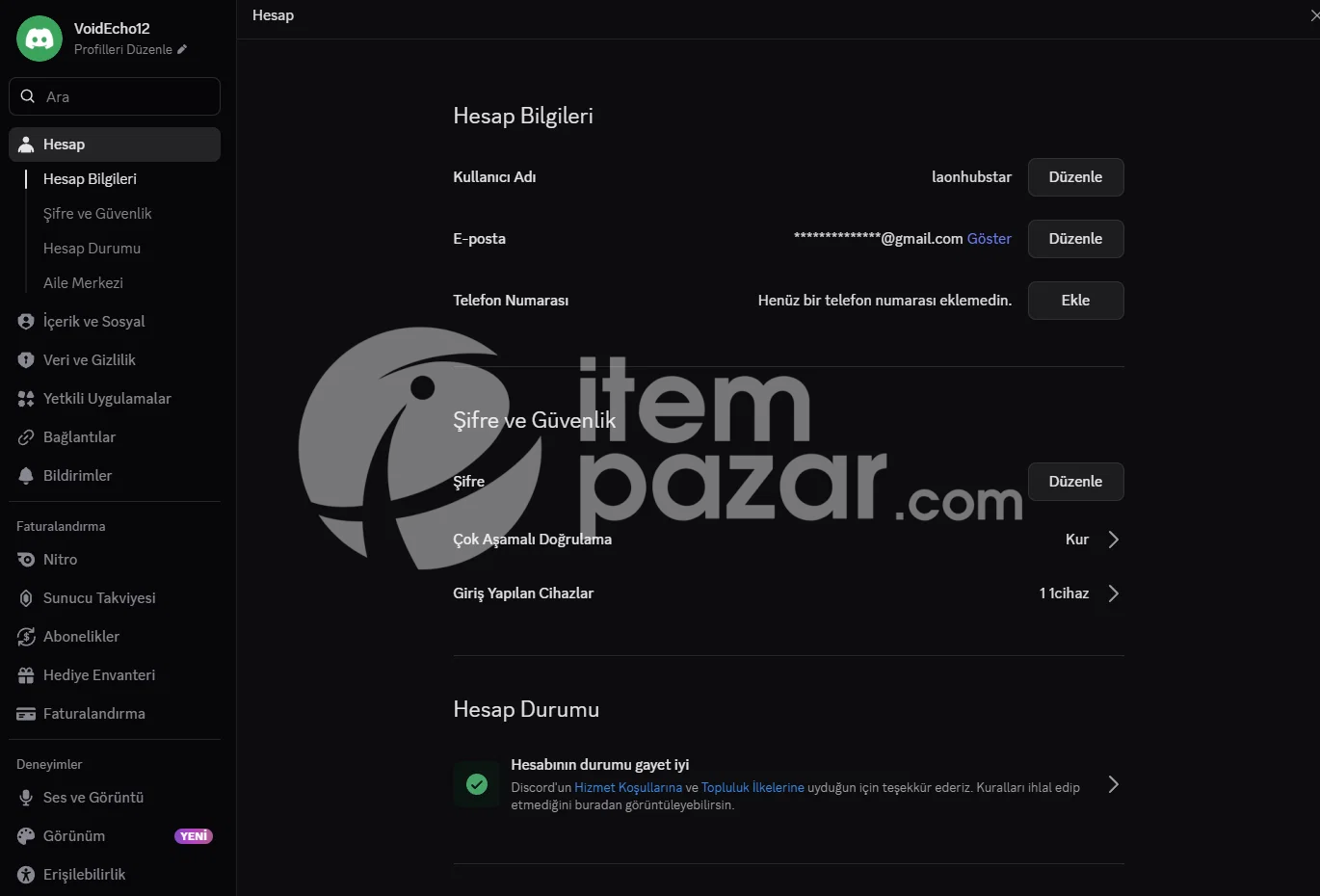The width and height of the screenshot is (1320, 896).
Task: Click the Discord avatar logo of VoidEcho12
Action: pos(40,39)
